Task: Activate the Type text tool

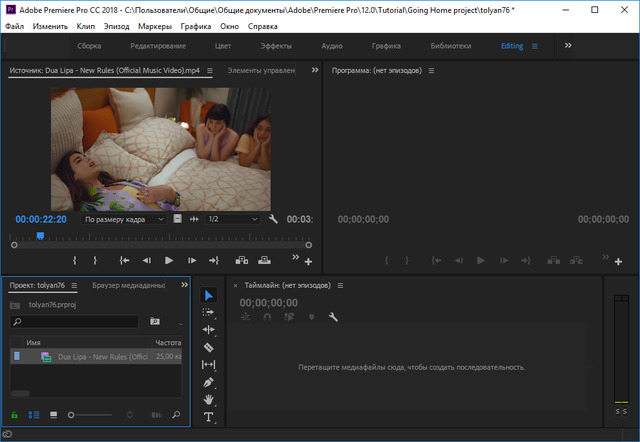Action: 209,416
